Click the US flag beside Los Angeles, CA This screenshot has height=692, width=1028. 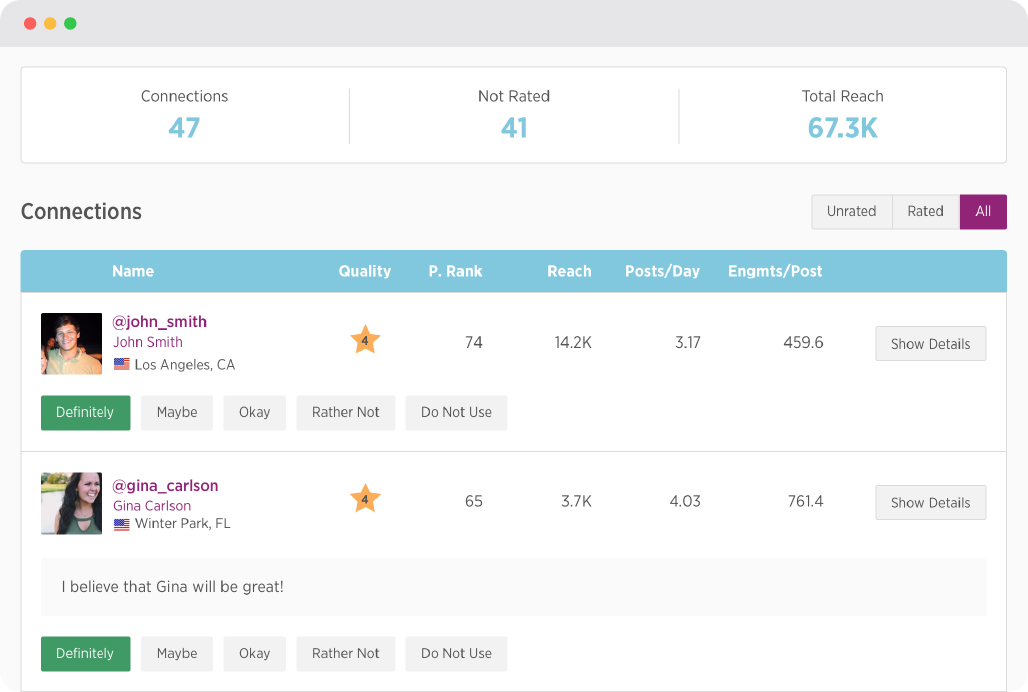[121, 364]
